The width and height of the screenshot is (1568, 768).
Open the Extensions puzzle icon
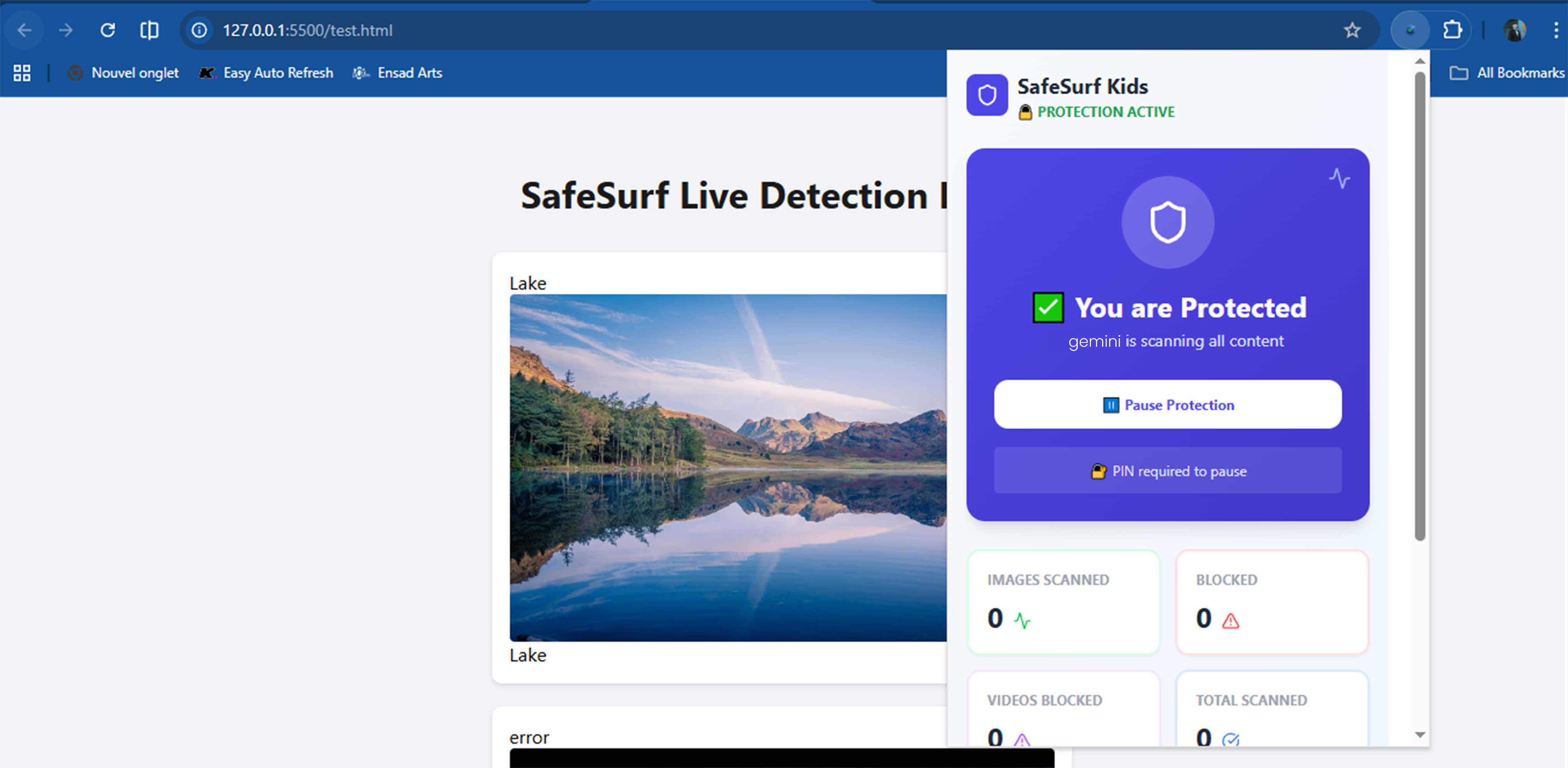click(1452, 30)
